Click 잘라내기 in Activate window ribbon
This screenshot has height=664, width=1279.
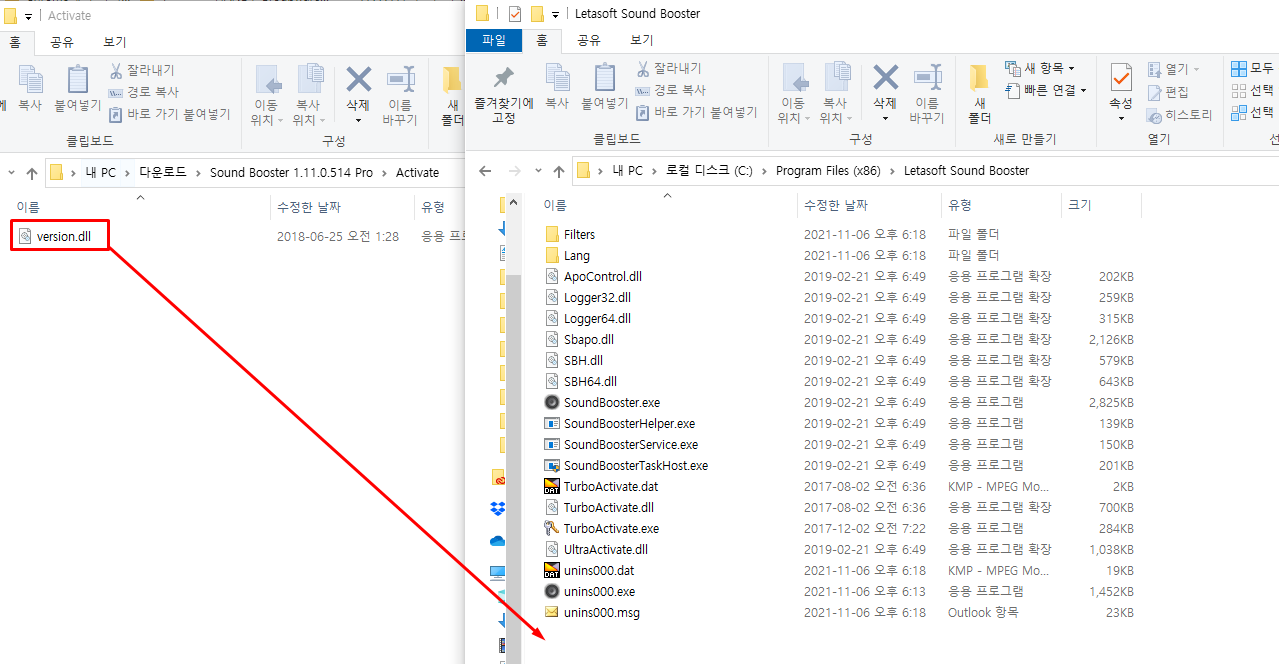point(141,70)
